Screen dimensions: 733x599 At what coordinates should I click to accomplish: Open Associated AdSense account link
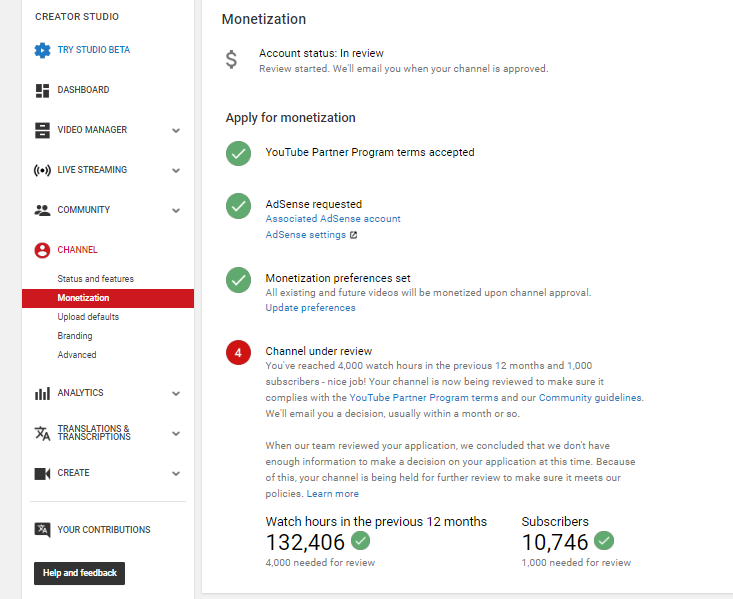pyautogui.click(x=333, y=219)
